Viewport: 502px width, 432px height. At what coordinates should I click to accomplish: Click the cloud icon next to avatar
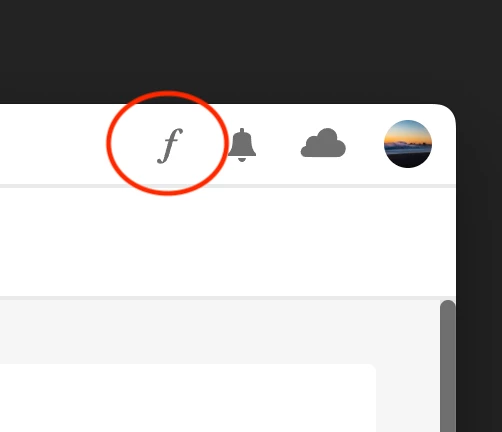(x=323, y=142)
